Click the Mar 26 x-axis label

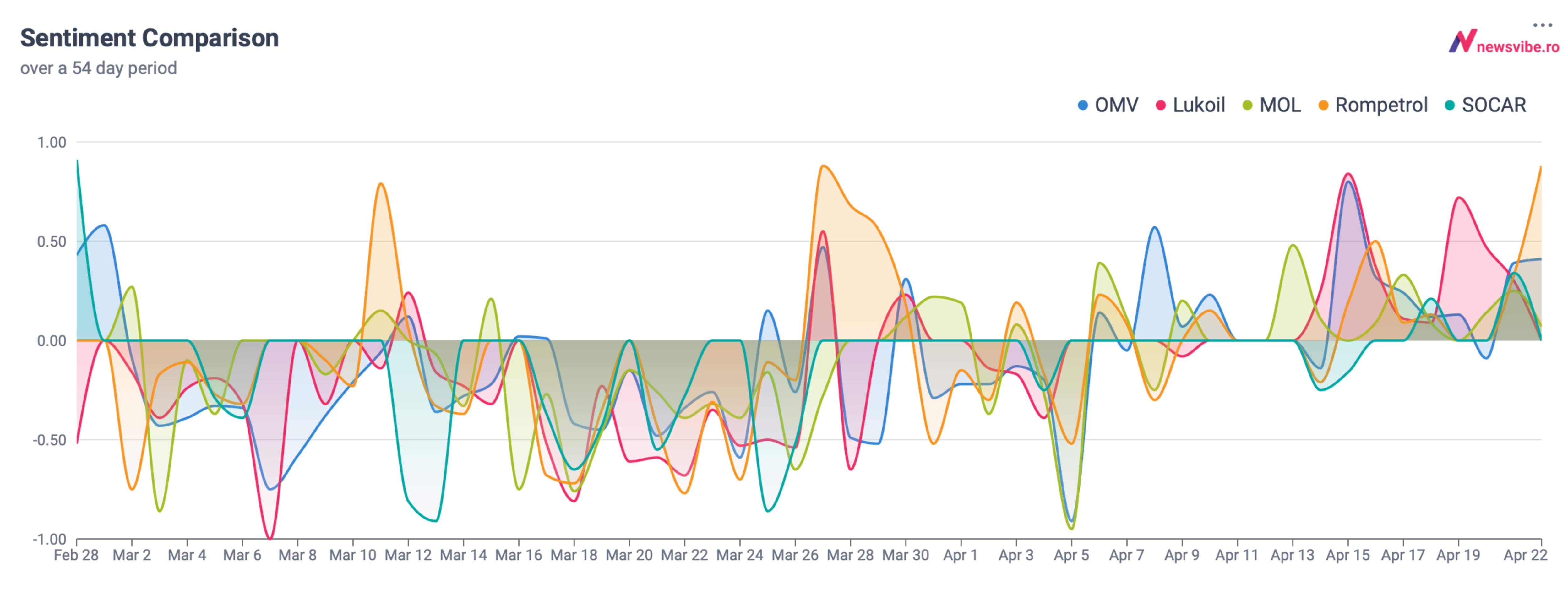pyautogui.click(x=795, y=556)
